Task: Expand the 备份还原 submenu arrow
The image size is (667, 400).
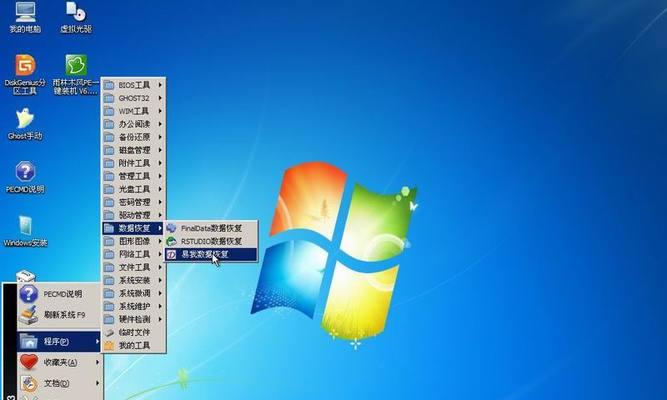Action: click(160, 137)
